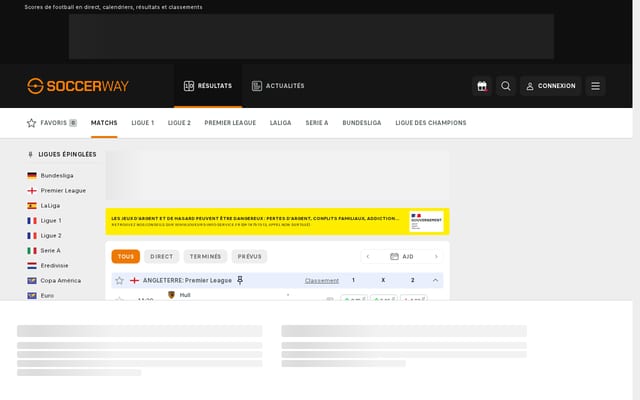Select Ligue 1 in pinned leagues
This screenshot has width=640, height=400.
pos(51,220)
